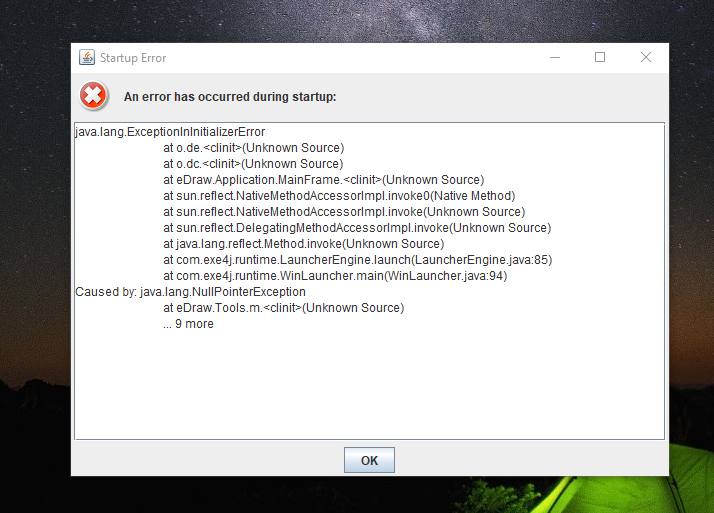Click the red error X icon
This screenshot has height=513, width=714.
[93, 96]
